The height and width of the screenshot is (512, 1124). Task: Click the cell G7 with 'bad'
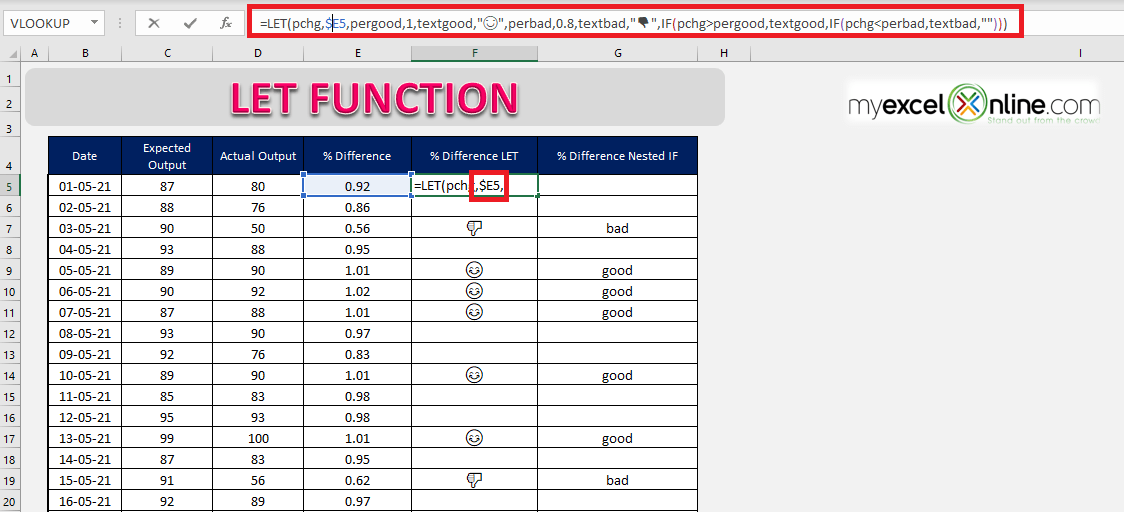click(617, 228)
